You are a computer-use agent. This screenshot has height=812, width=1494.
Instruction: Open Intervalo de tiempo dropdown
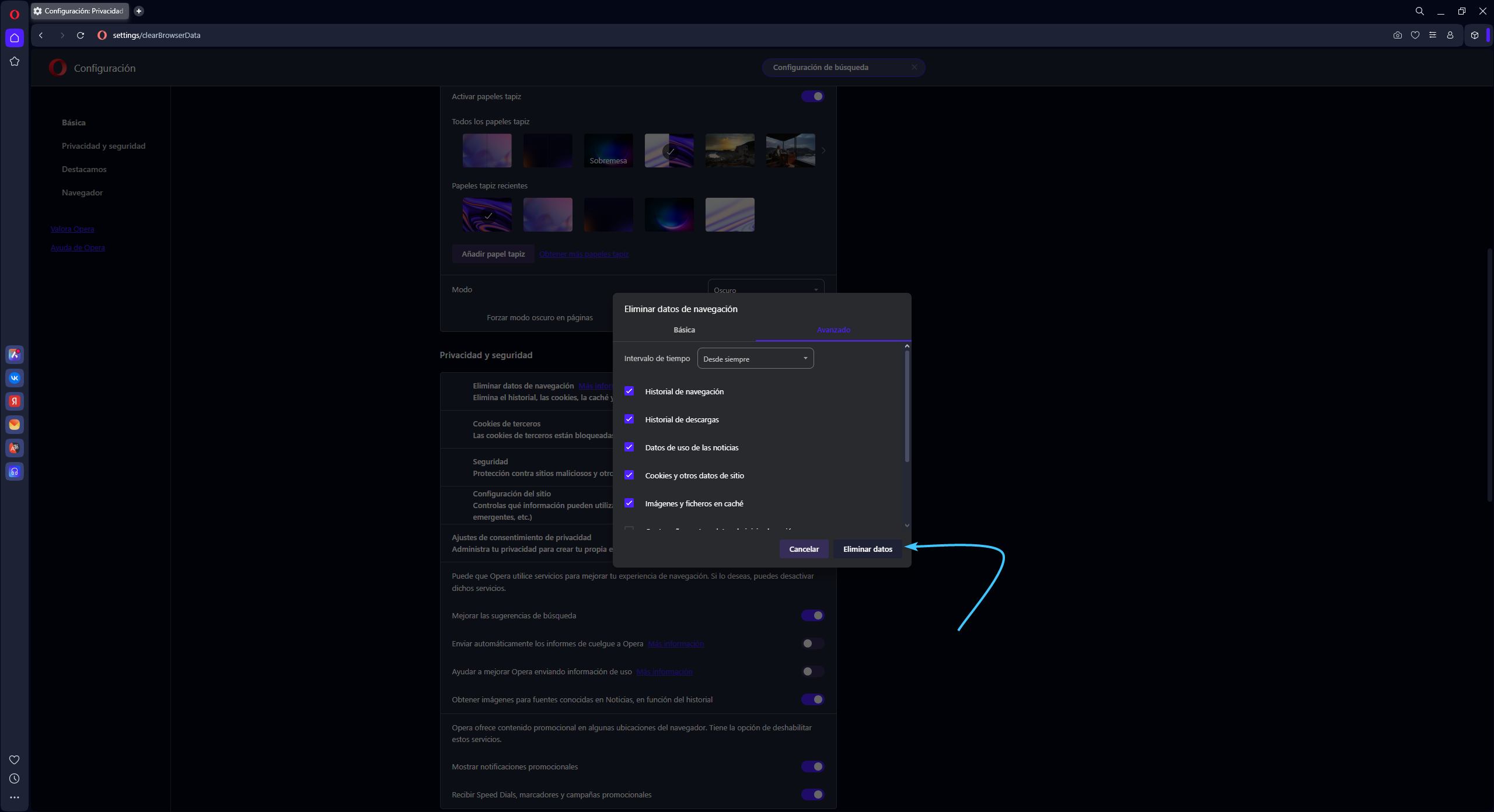[755, 359]
